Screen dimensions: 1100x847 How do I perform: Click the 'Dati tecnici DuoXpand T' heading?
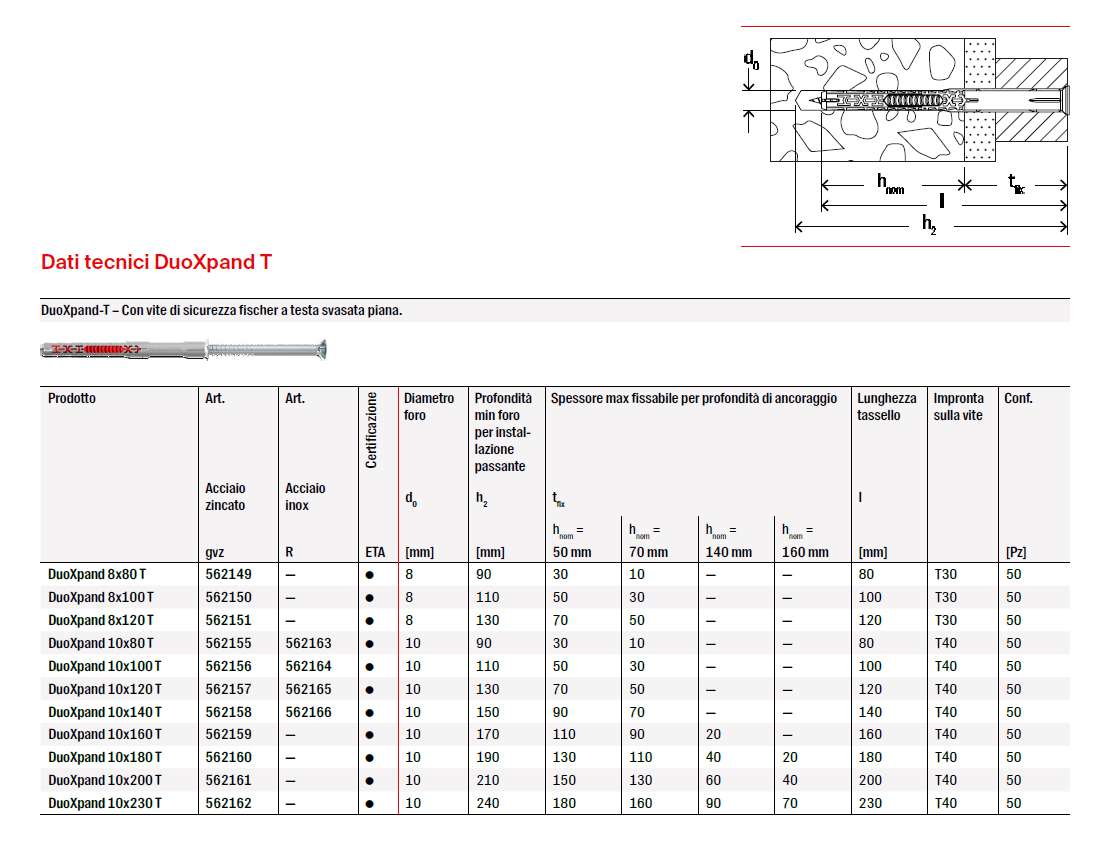(x=156, y=262)
